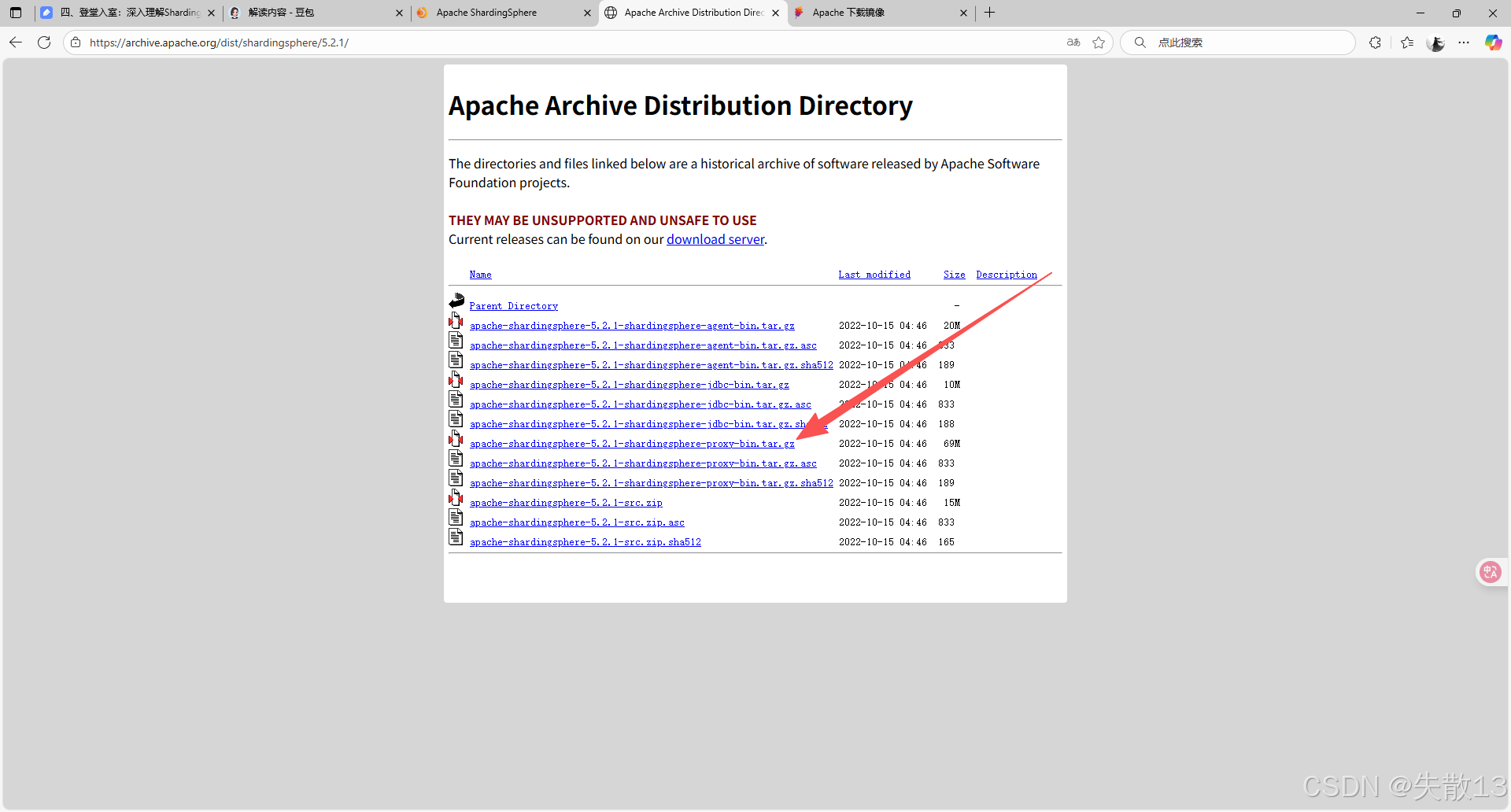Open shardingsphere-agent-bin.tar.gz.asc signature
1511x812 pixels.
tap(643, 345)
